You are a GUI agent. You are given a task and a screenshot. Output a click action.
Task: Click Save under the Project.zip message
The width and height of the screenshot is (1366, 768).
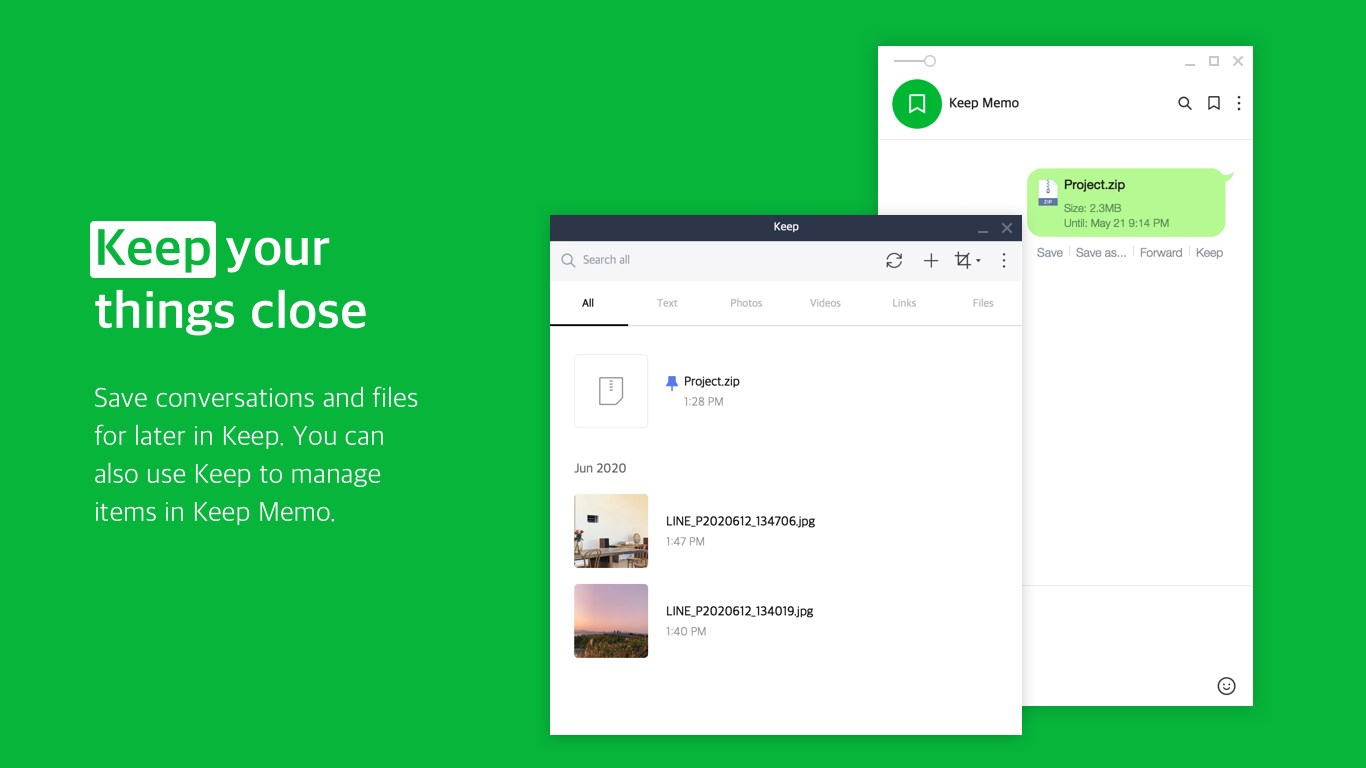tap(1050, 253)
